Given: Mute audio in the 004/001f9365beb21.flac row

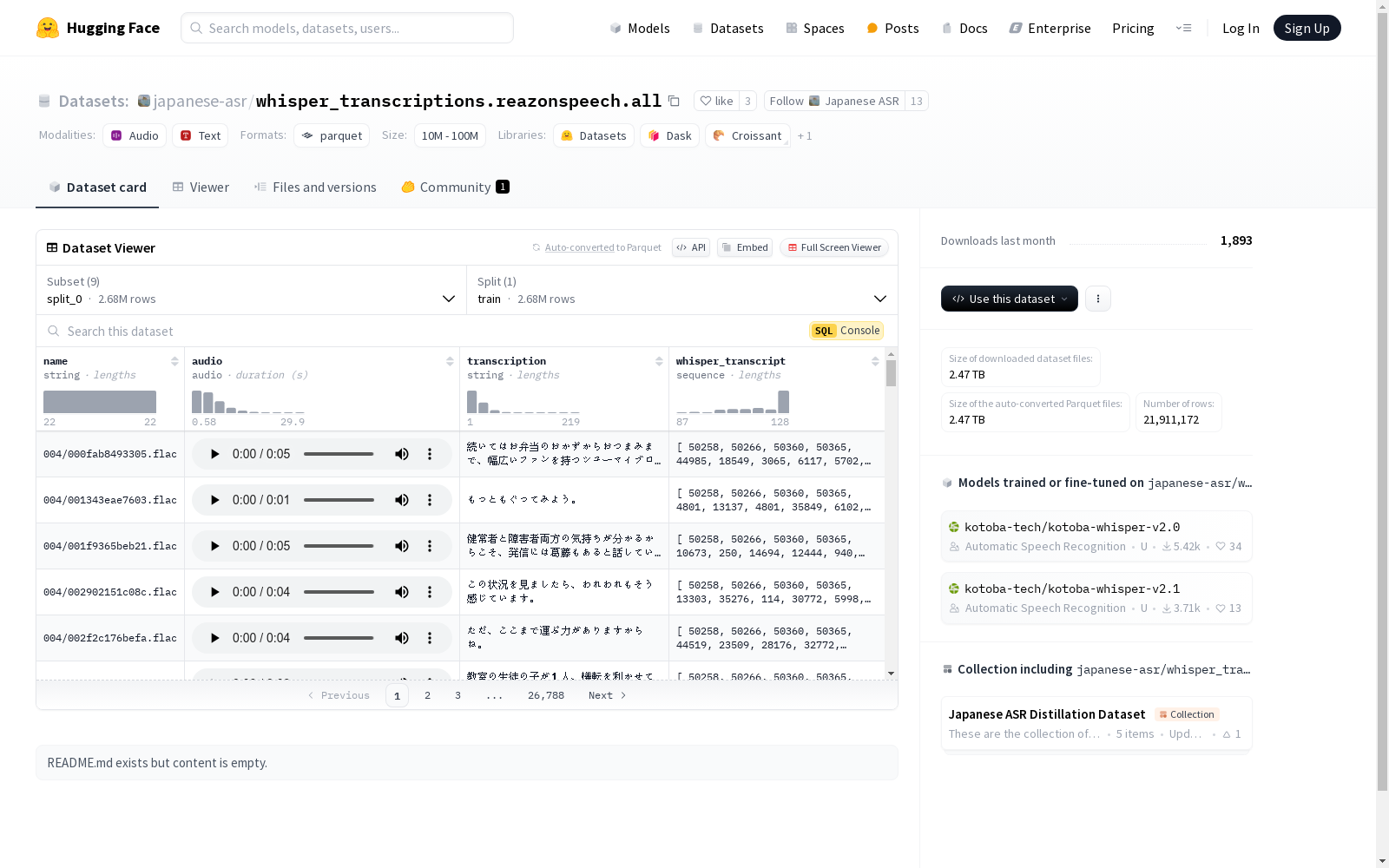Looking at the screenshot, I should click(402, 546).
